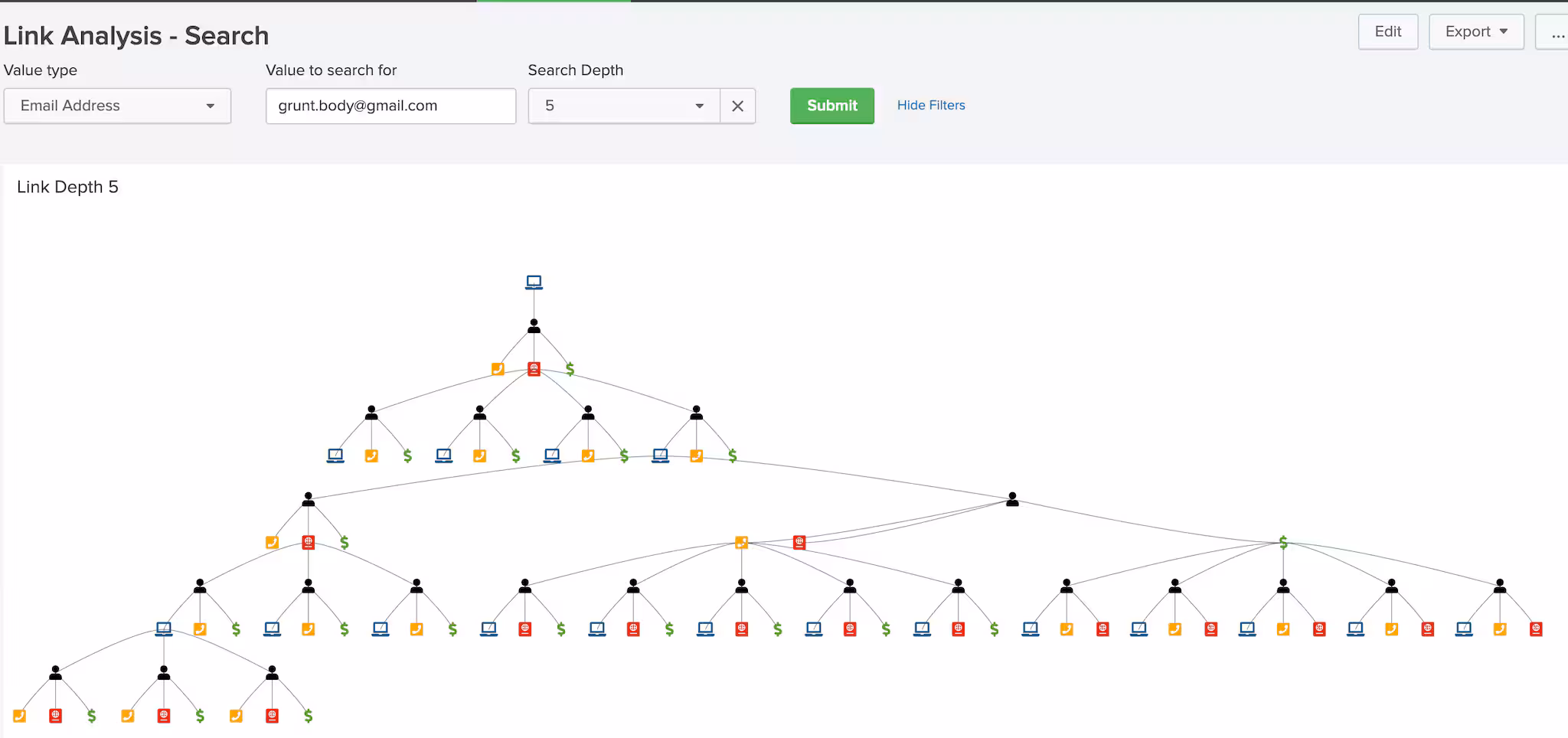Clear the Search Depth selection with X

pyautogui.click(x=737, y=106)
